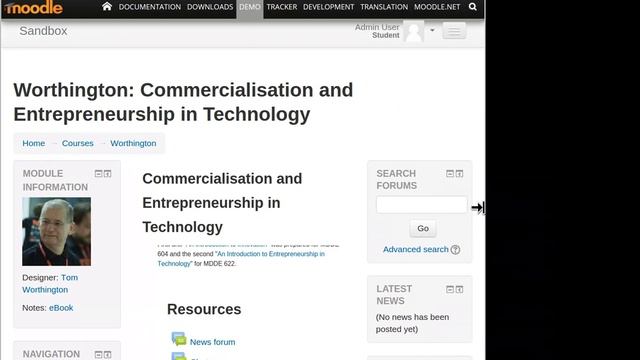640x360 pixels.
Task: Open the Advanced search link
Action: [416, 249]
